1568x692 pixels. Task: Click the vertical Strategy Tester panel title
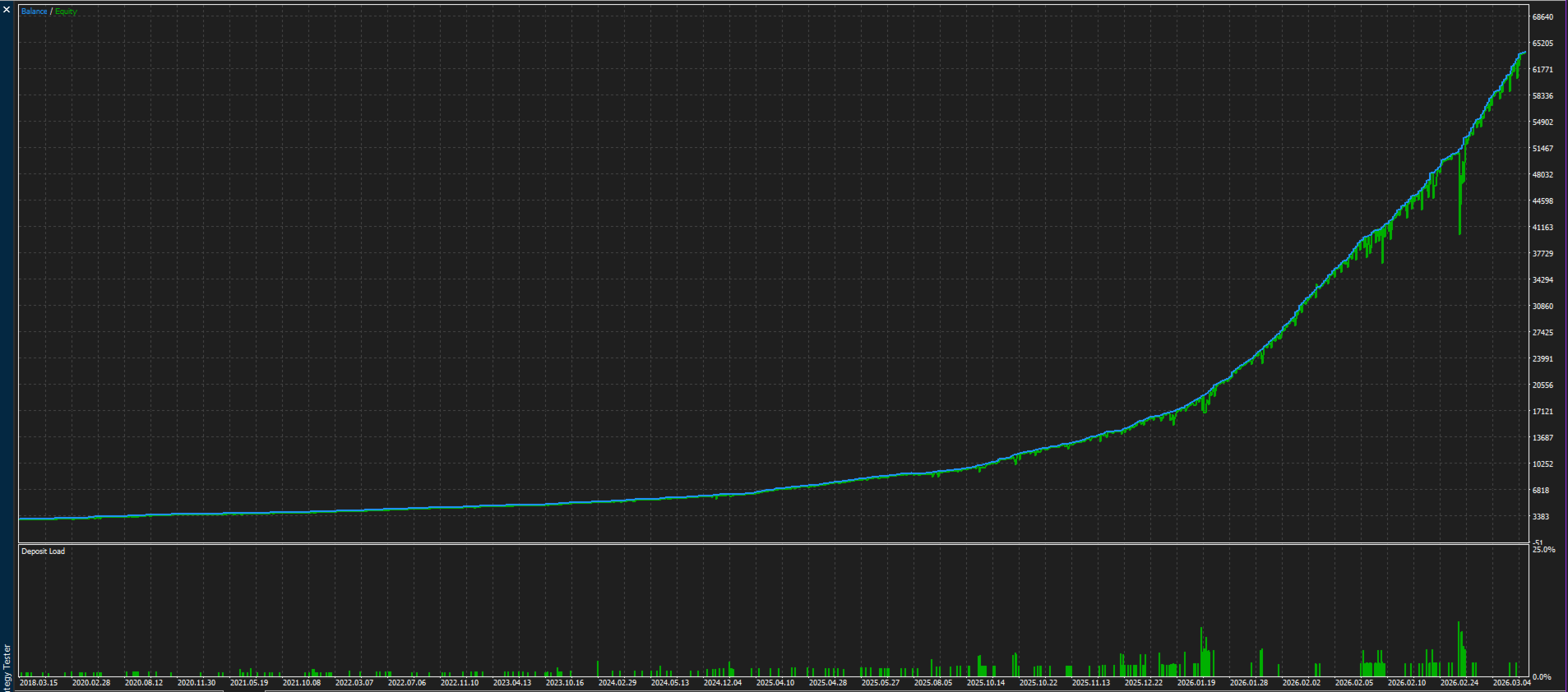7,667
